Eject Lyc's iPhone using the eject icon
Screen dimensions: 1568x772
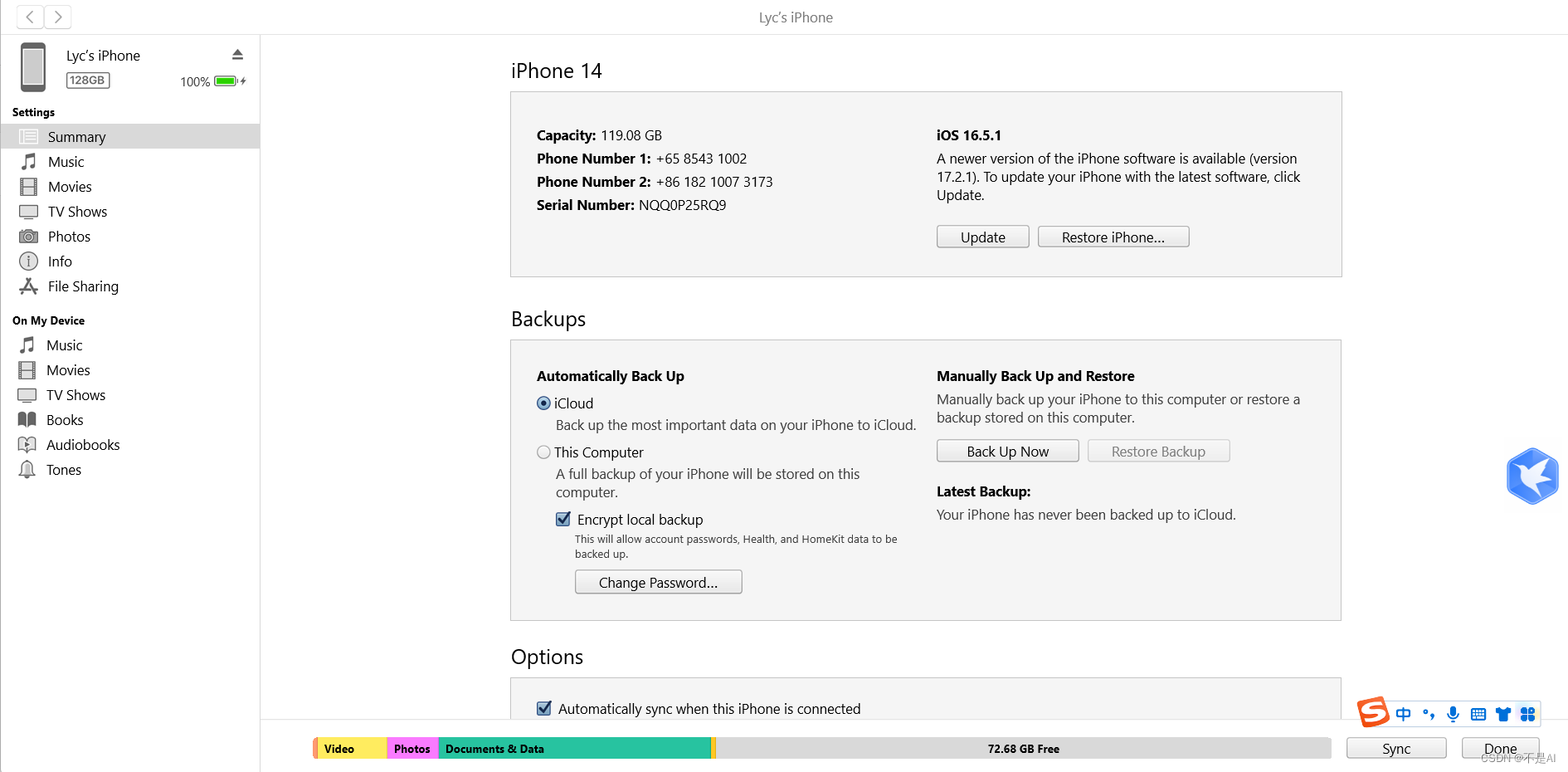click(x=237, y=55)
